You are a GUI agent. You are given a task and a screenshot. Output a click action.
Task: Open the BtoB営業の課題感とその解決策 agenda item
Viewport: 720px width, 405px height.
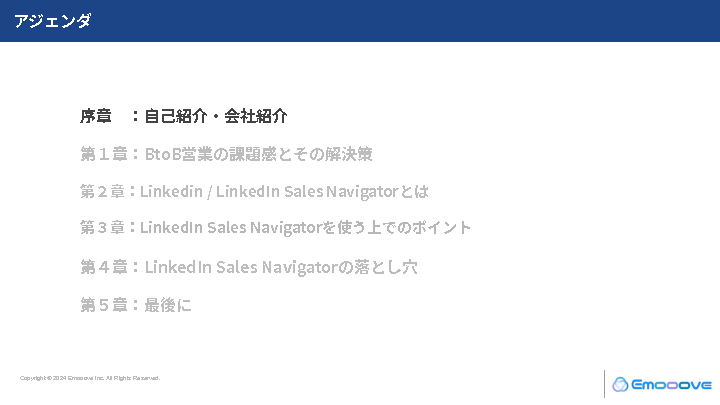pos(259,155)
